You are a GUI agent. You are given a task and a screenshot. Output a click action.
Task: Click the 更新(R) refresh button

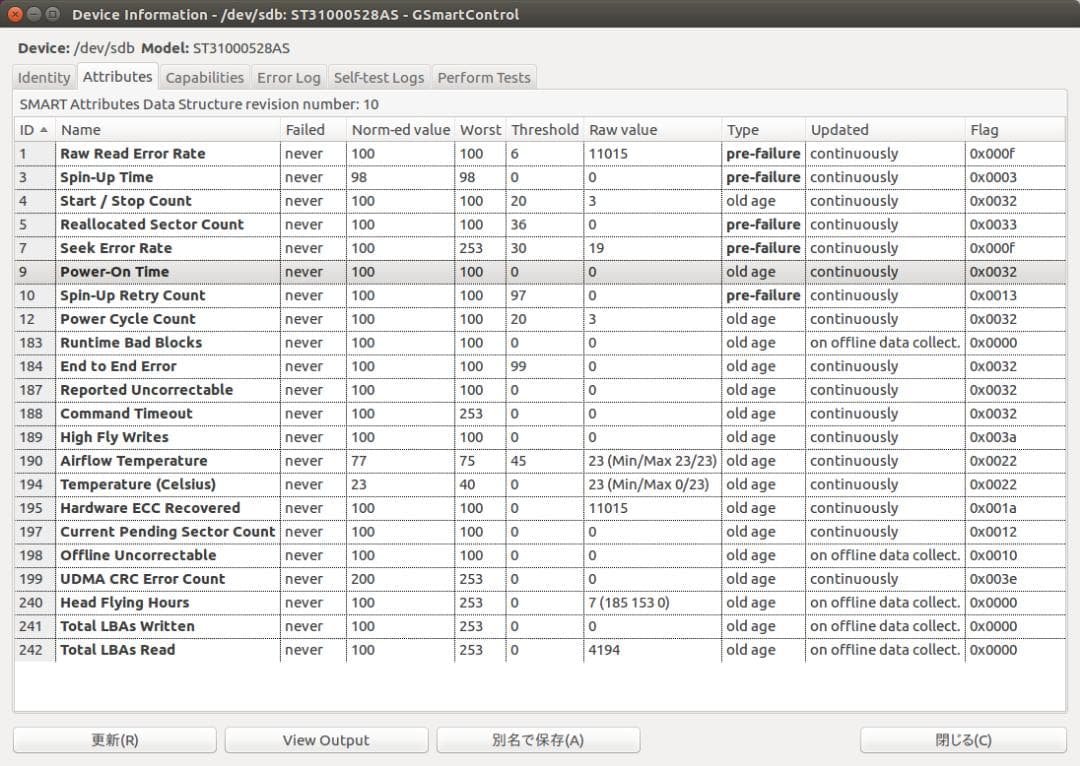tap(115, 740)
